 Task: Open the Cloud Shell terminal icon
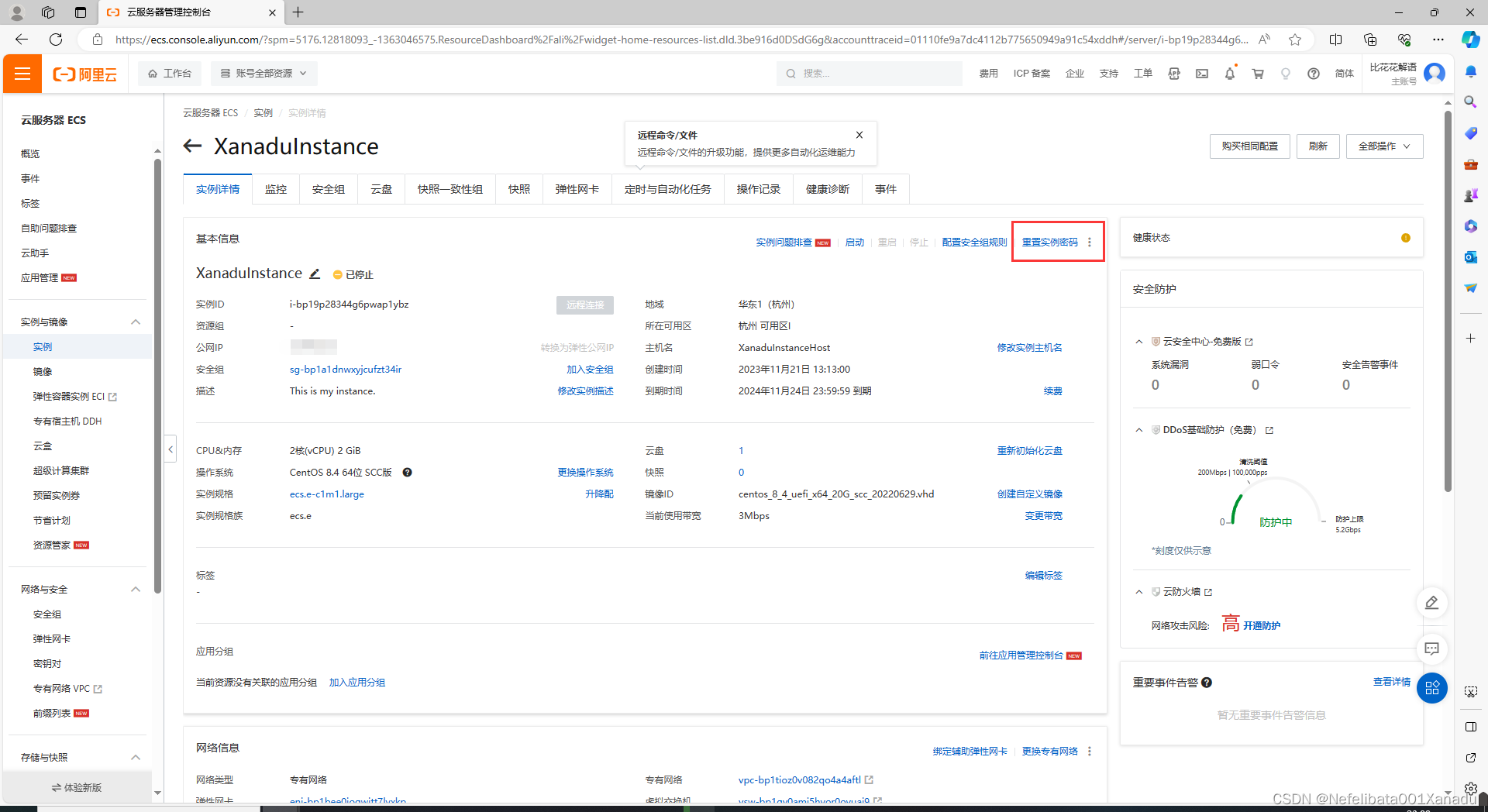pos(1202,74)
